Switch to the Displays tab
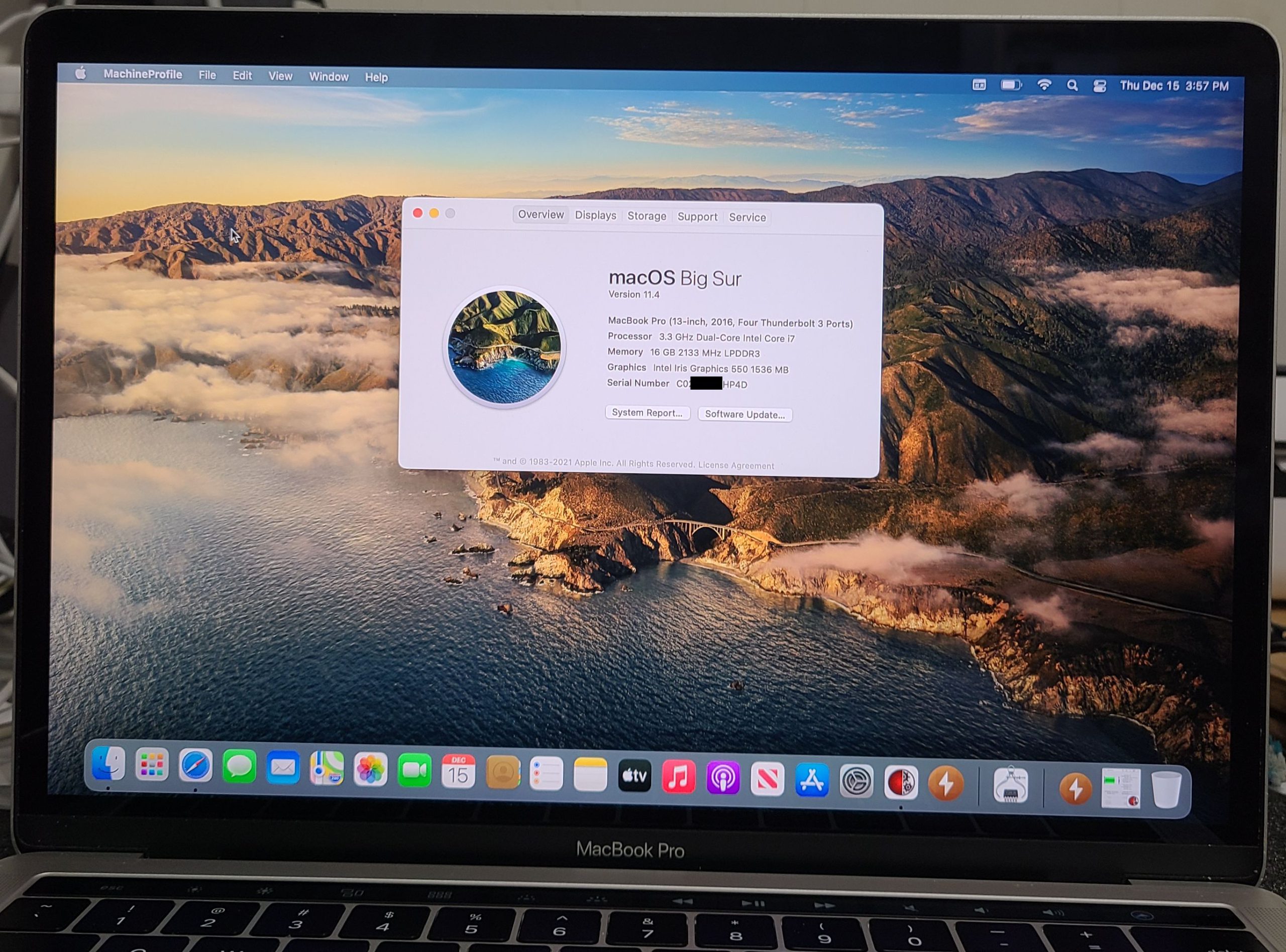 (x=595, y=215)
